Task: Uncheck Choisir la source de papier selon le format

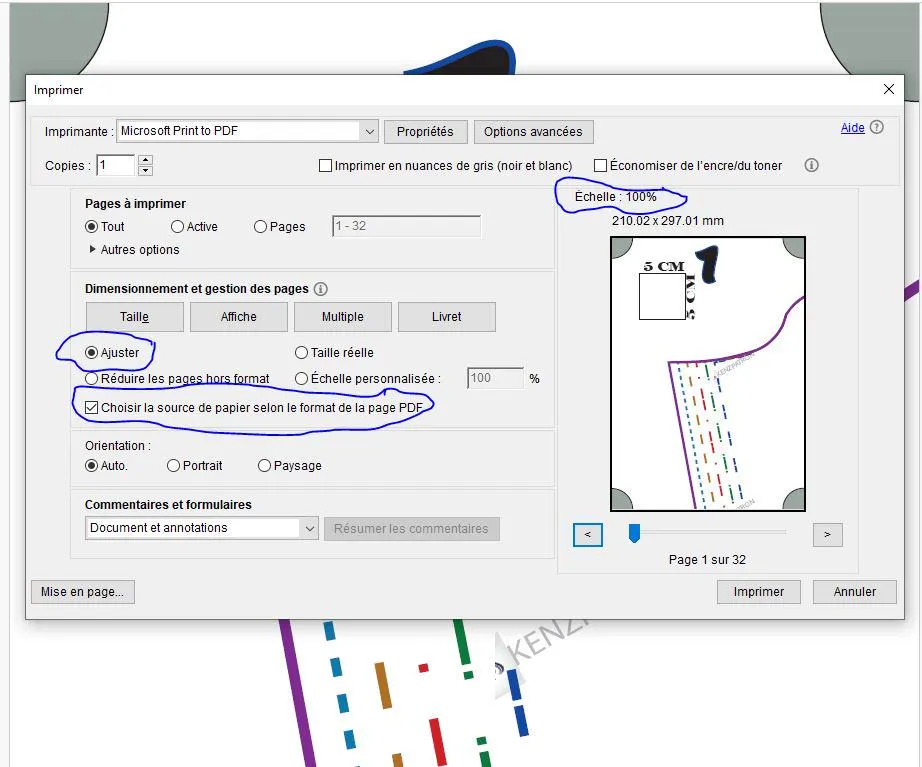Action: [x=91, y=408]
